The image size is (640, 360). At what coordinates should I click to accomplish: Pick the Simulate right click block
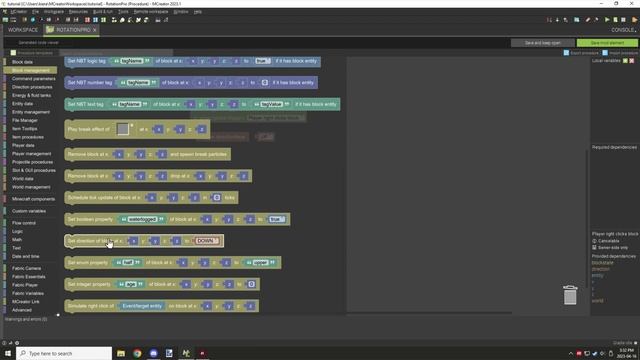162,306
